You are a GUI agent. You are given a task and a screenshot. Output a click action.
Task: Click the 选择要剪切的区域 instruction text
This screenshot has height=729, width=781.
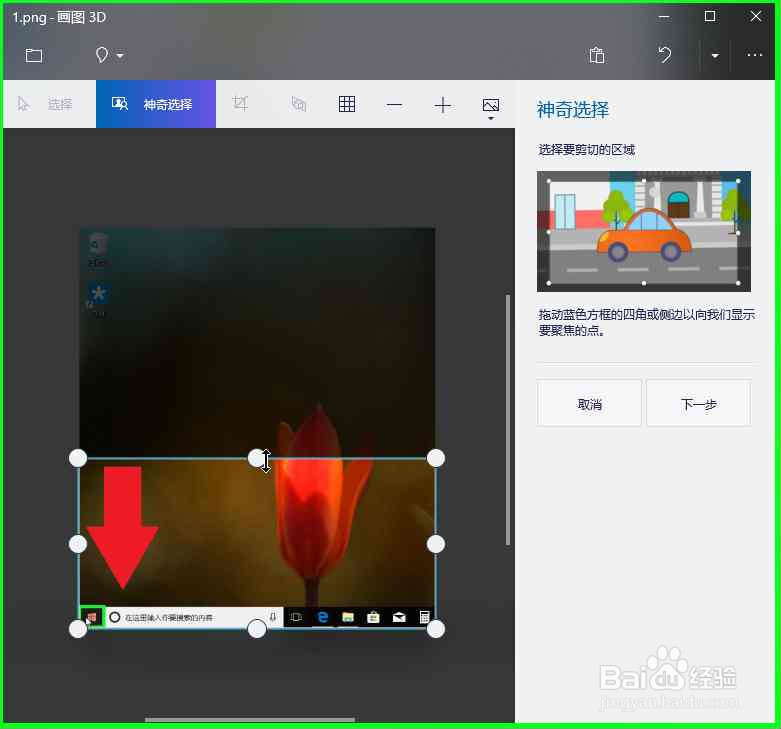(x=587, y=150)
